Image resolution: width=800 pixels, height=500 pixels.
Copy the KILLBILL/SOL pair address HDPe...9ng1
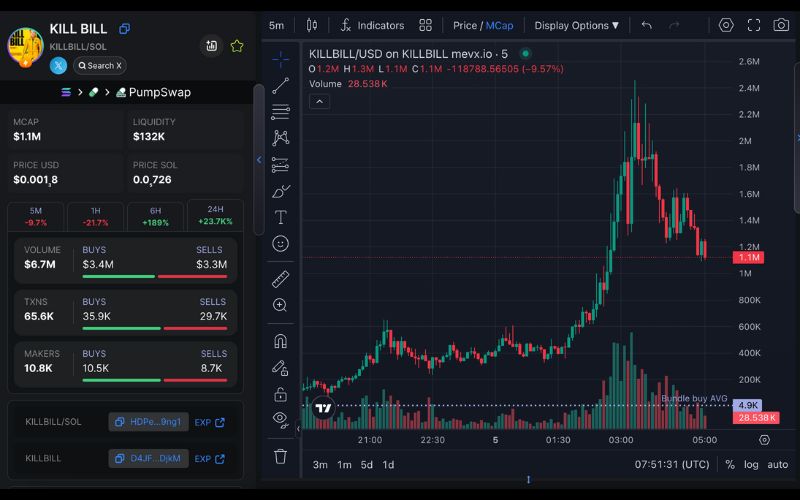tap(148, 422)
